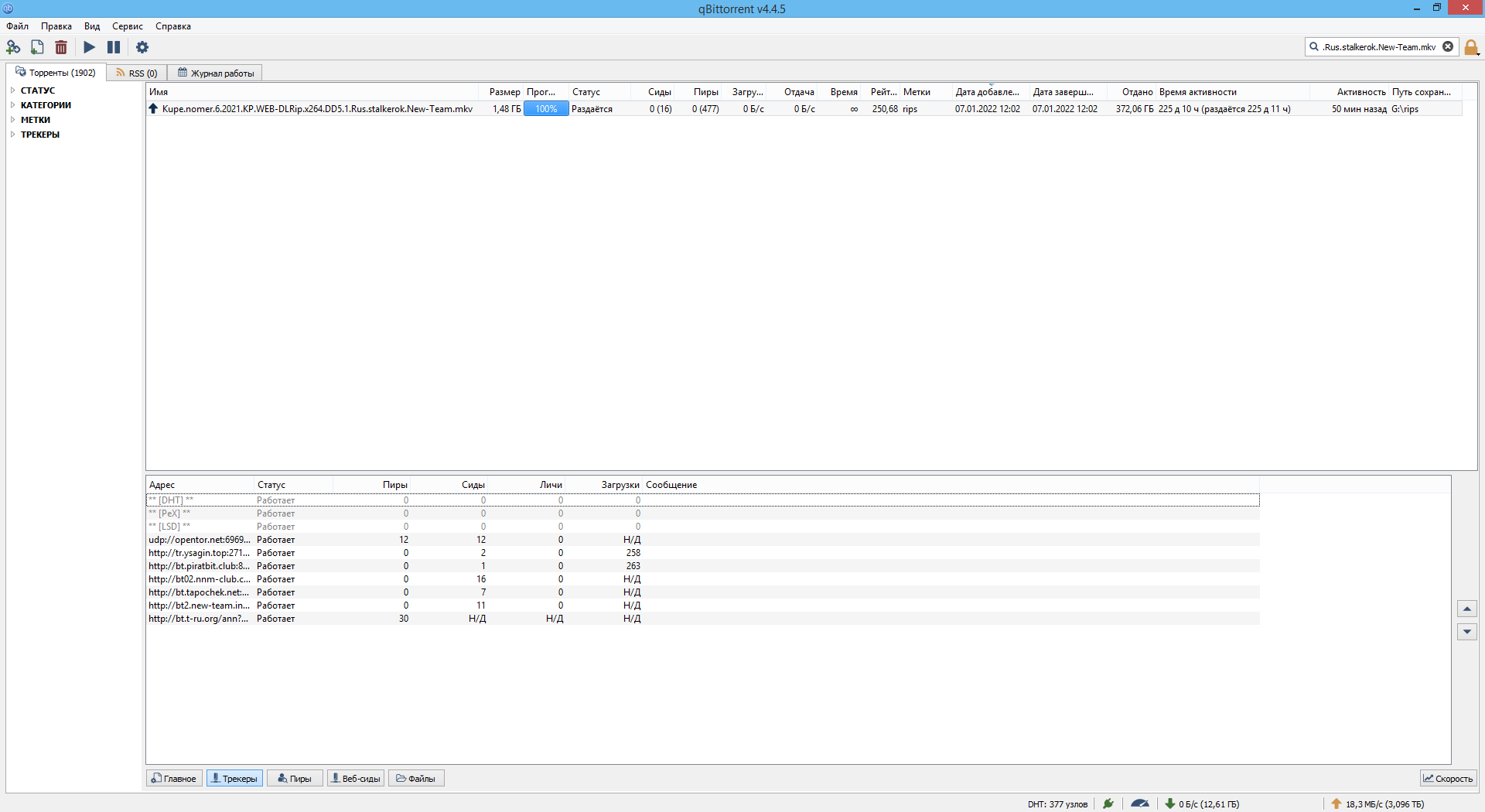Expand the СТАТУС filter group
The image size is (1485, 812).
(x=13, y=90)
